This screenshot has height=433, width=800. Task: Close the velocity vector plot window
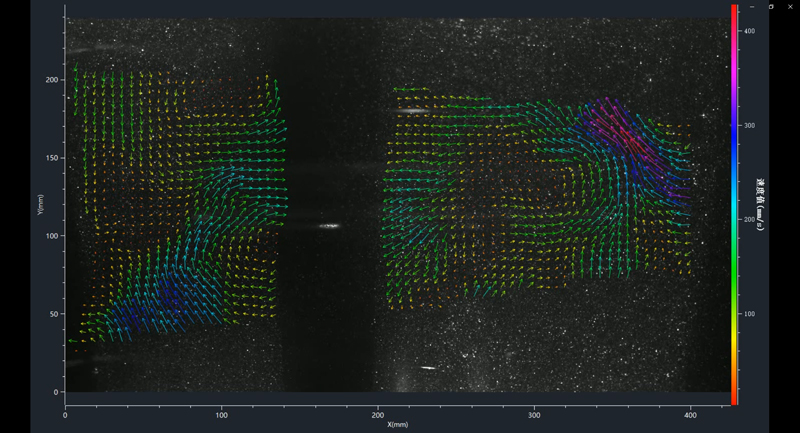(x=790, y=7)
